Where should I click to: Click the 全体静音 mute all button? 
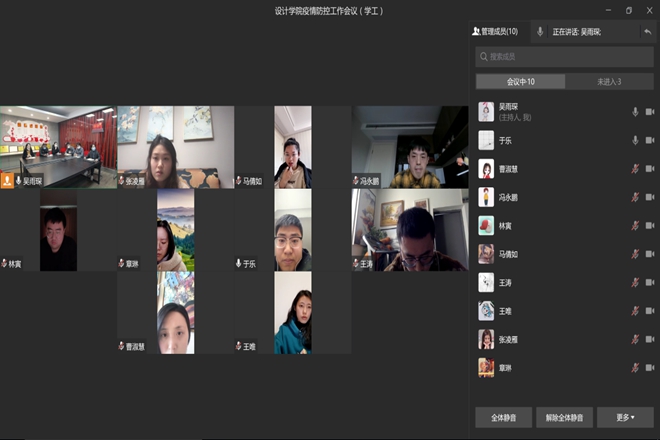tap(503, 416)
